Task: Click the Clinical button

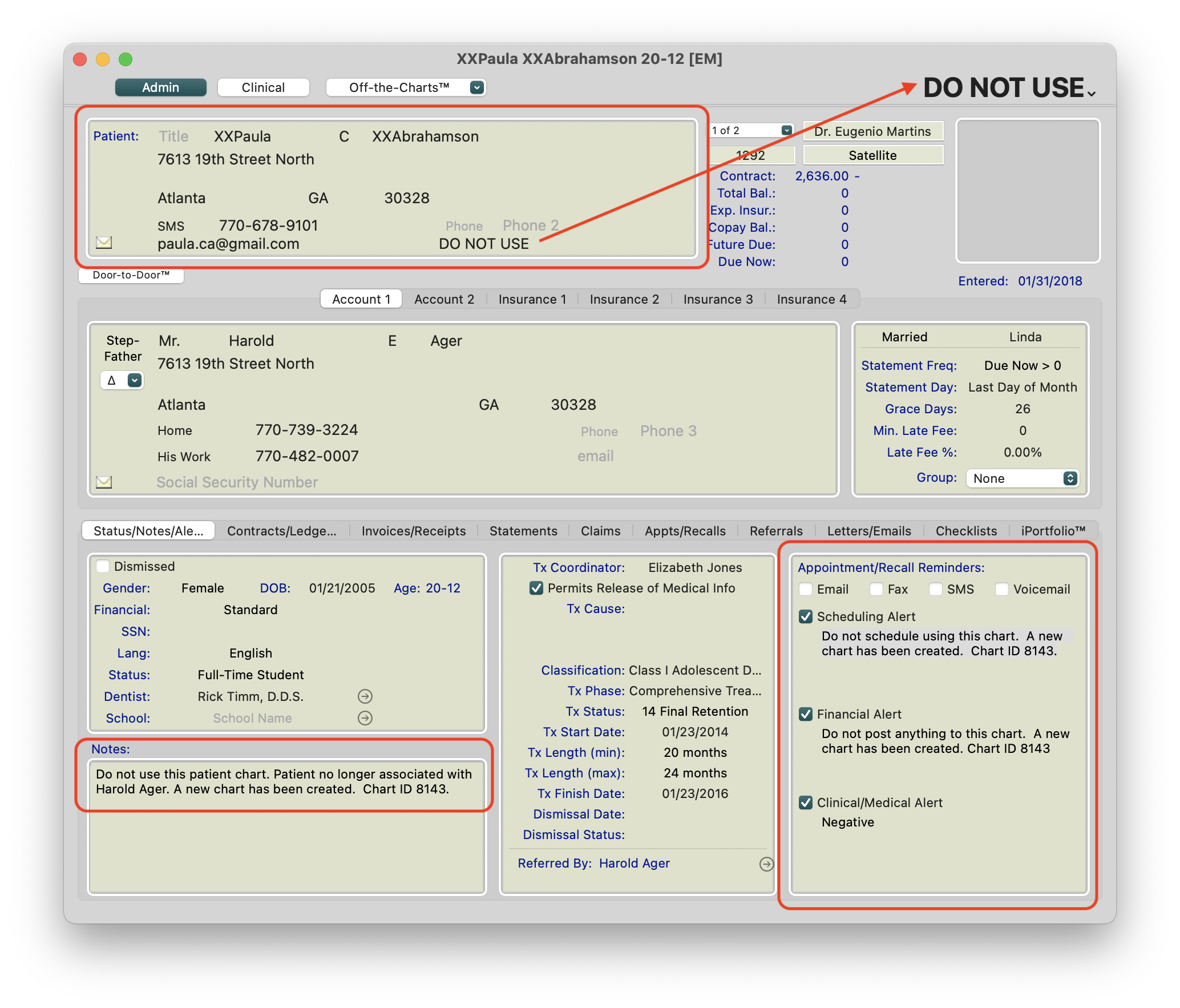Action: (263, 87)
